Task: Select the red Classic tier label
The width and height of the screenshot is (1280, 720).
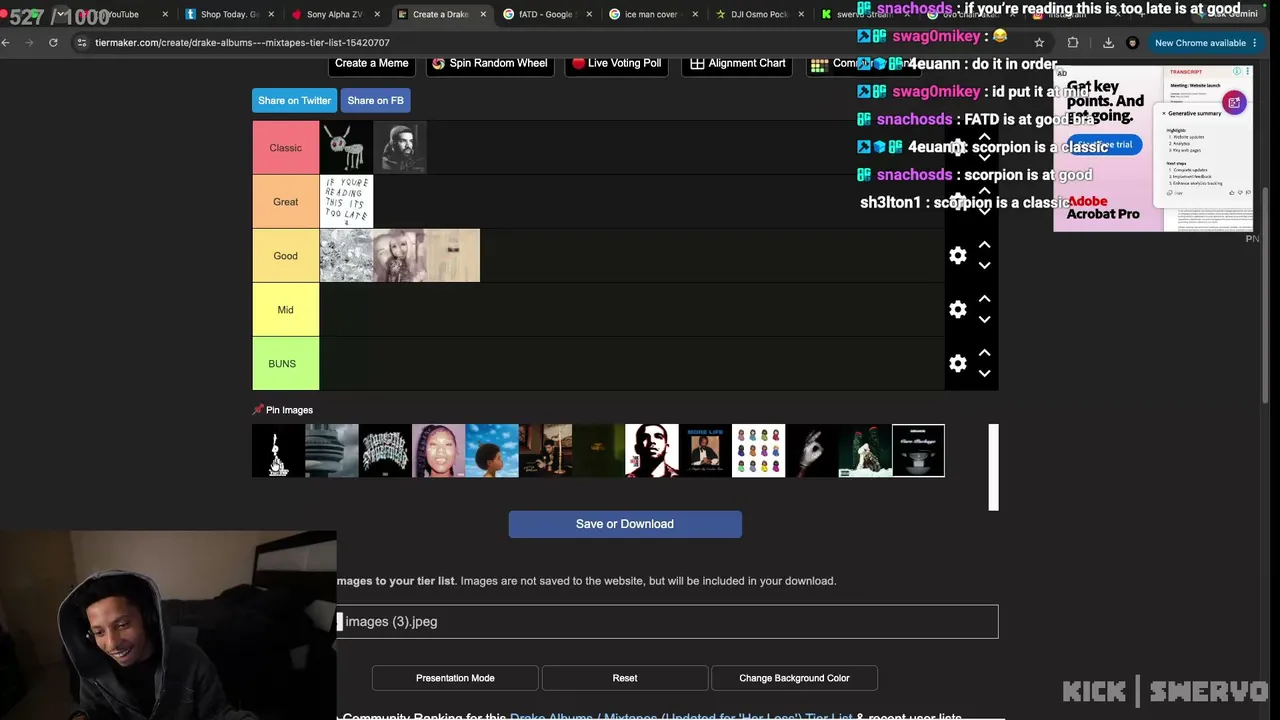Action: tap(285, 148)
